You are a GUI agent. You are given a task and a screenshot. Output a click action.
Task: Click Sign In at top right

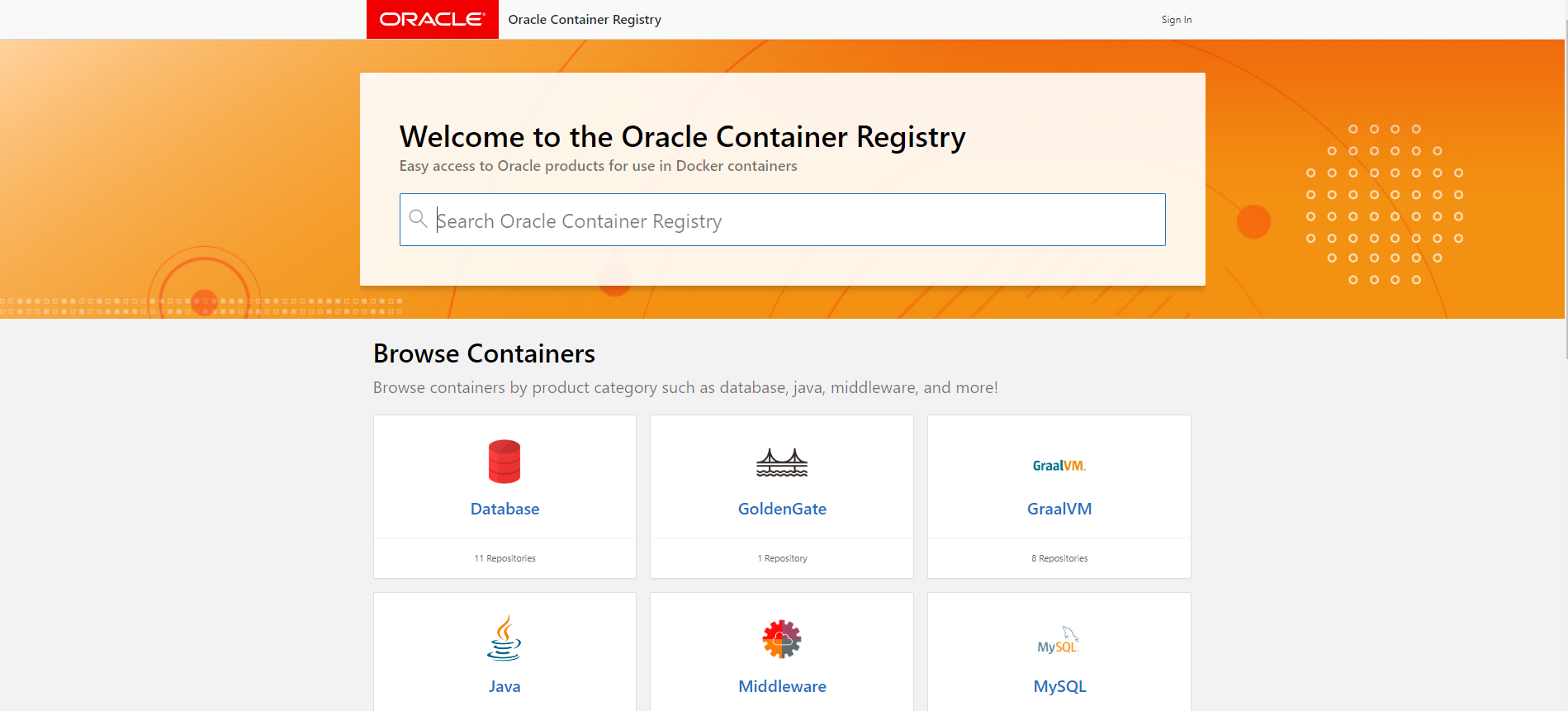1176,20
